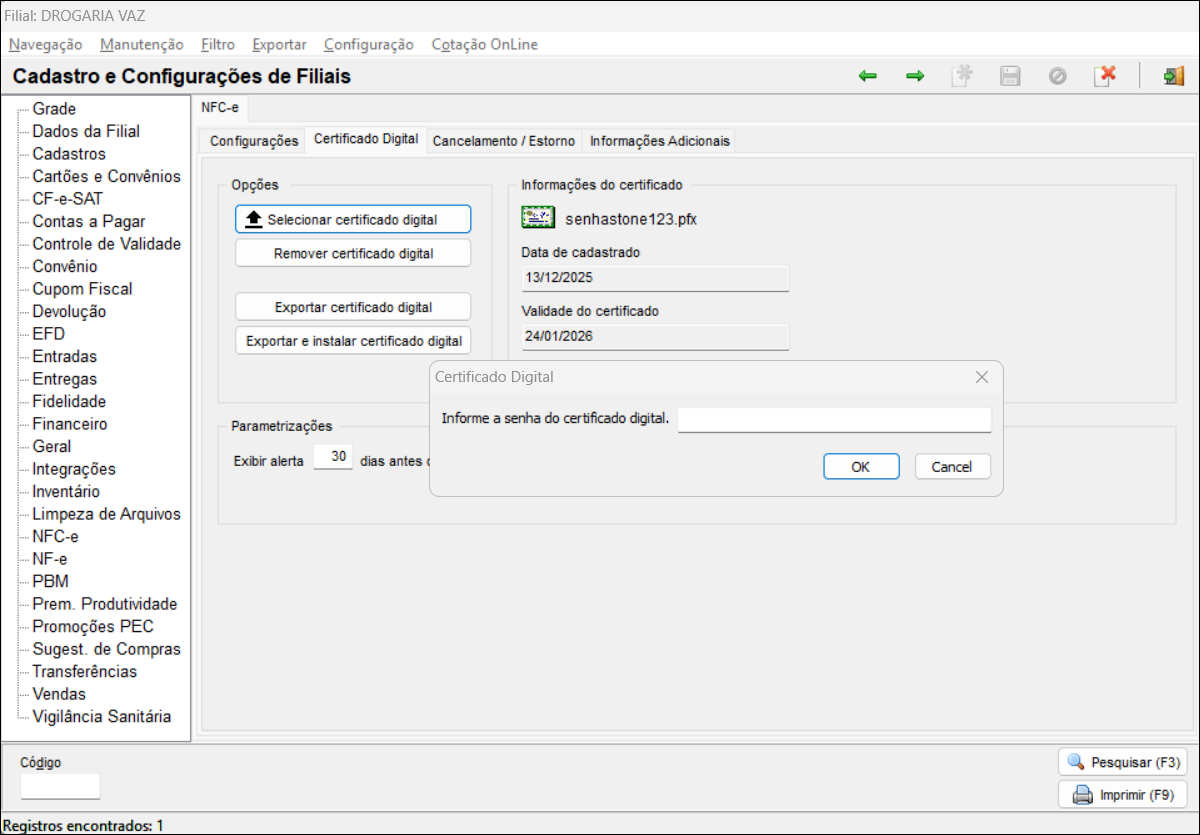Open Promoções PEC tree item
This screenshot has height=835, width=1200.
(x=93, y=626)
